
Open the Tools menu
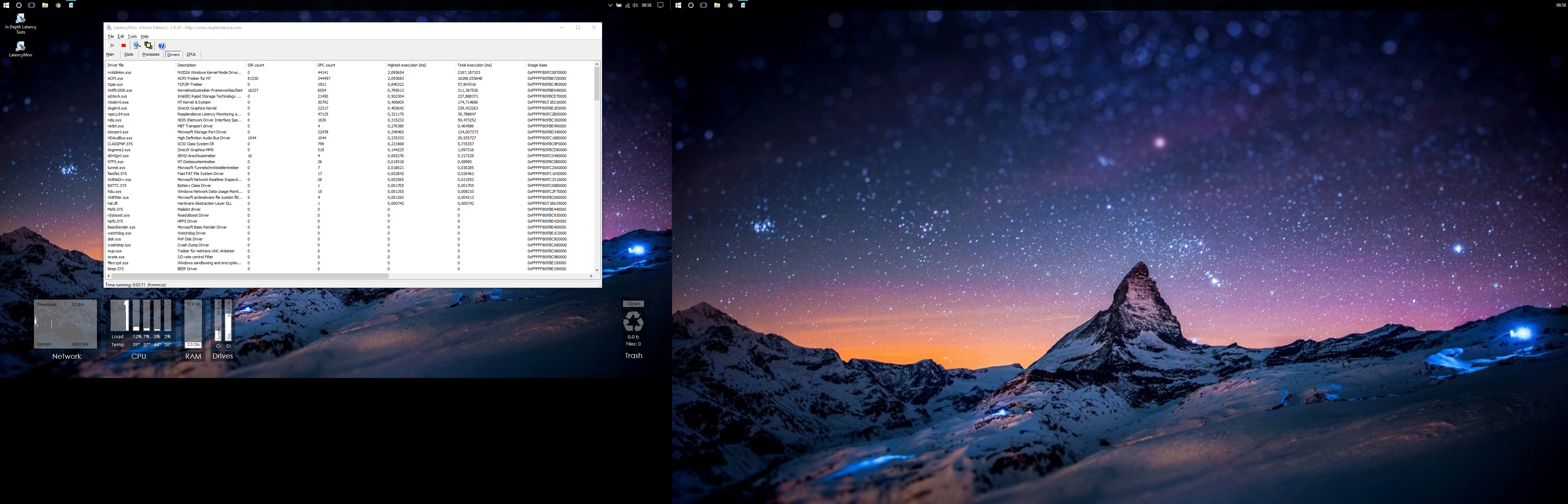click(x=132, y=36)
